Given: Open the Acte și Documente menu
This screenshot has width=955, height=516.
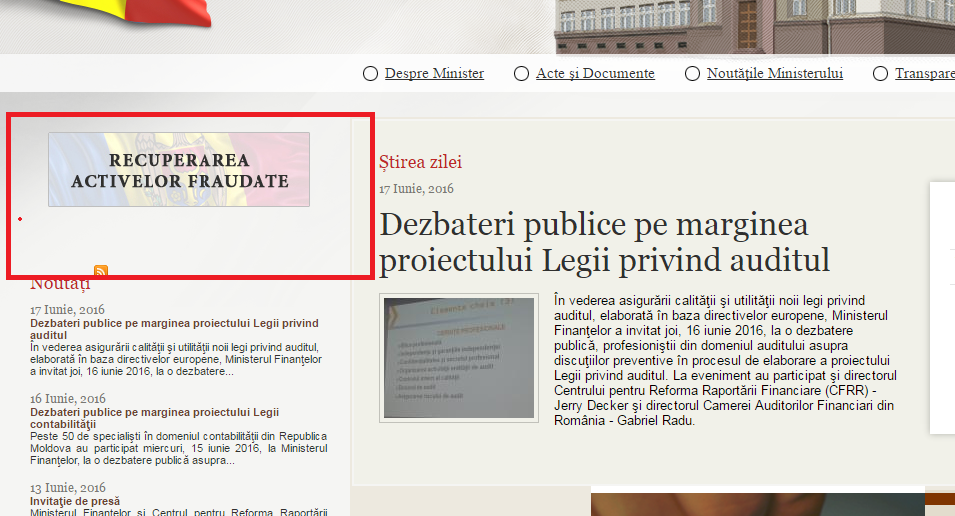Looking at the screenshot, I should (x=595, y=74).
